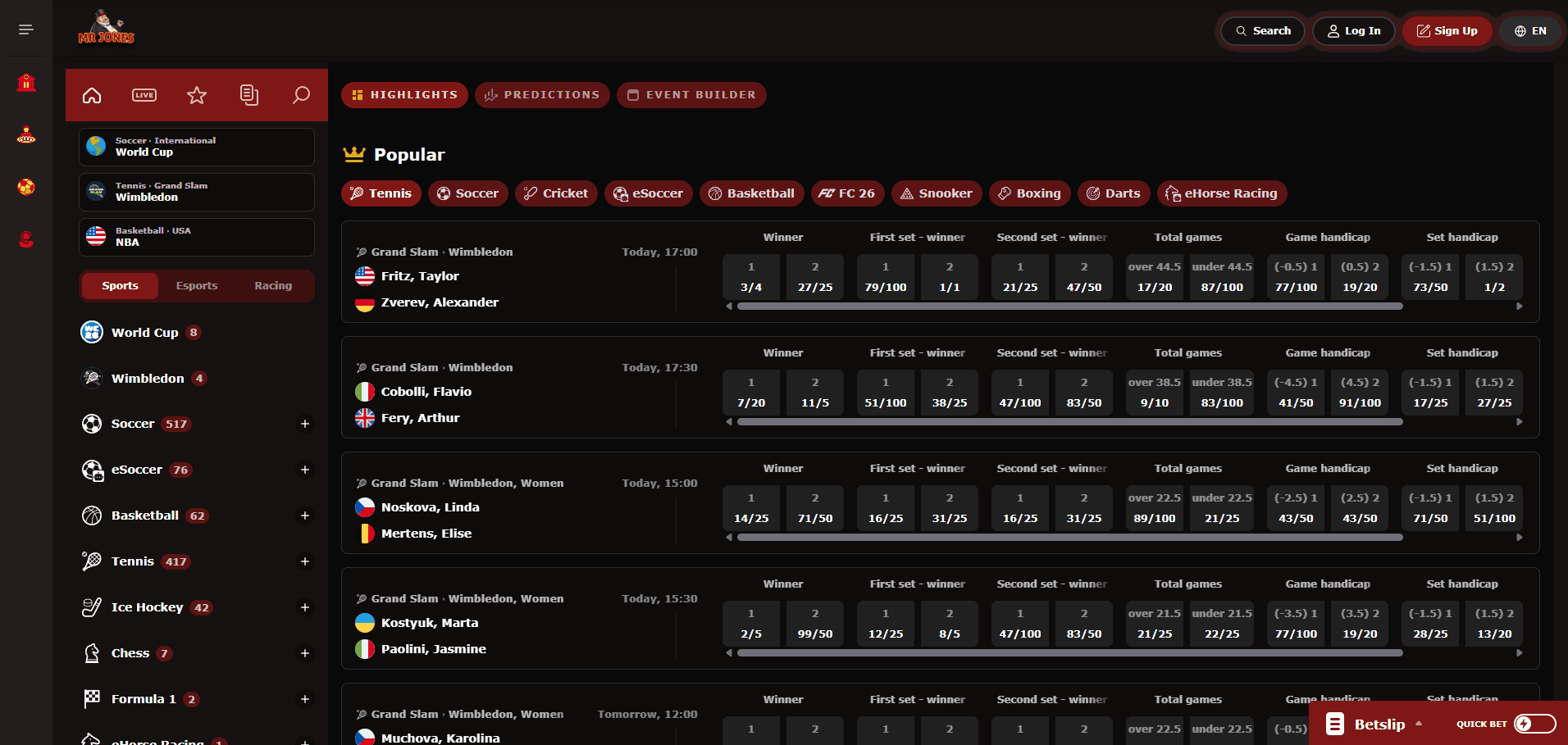Select the FC 26 popular filter chip
Screen dimensions: 1568x745
pyautogui.click(x=848, y=193)
